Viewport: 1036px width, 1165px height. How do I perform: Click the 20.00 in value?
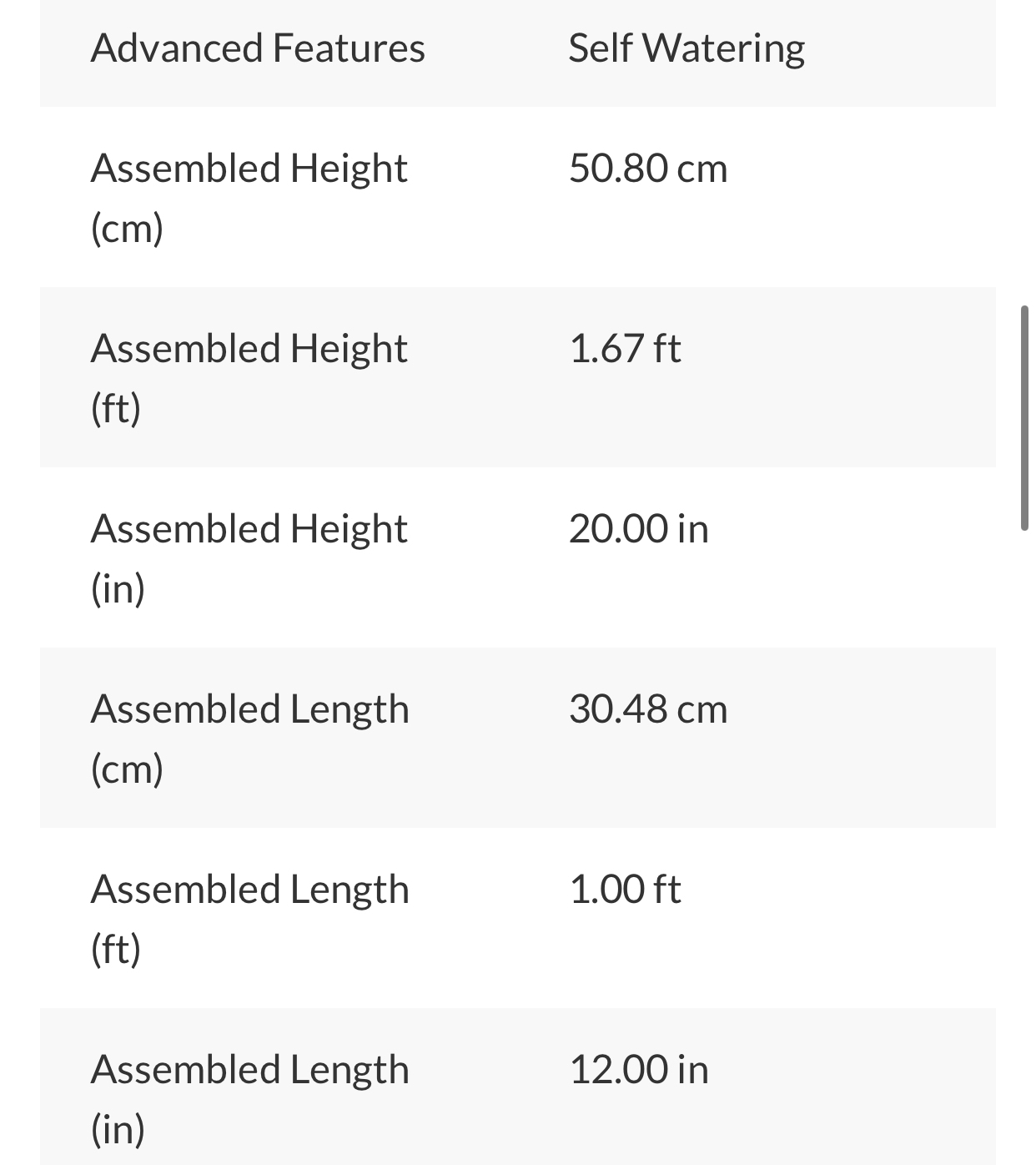[638, 529]
